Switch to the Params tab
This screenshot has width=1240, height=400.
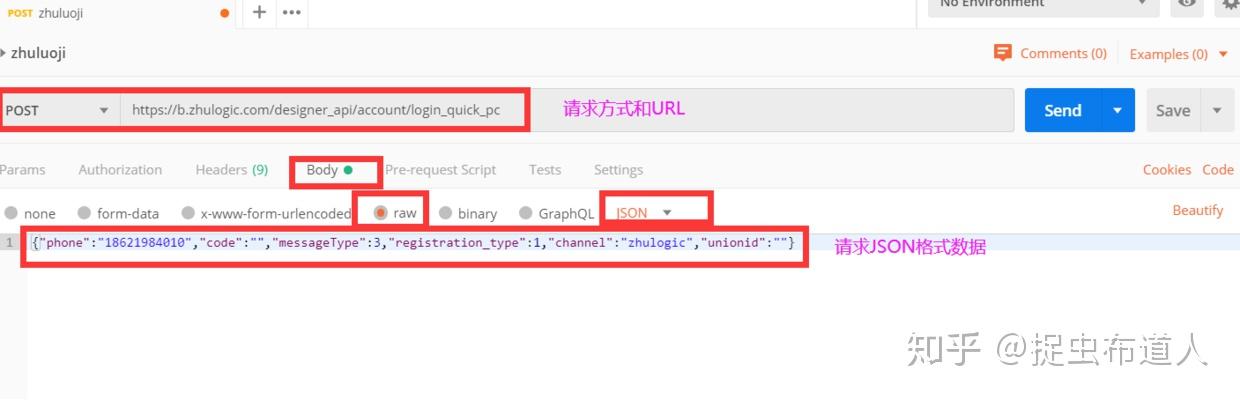click(x=22, y=169)
